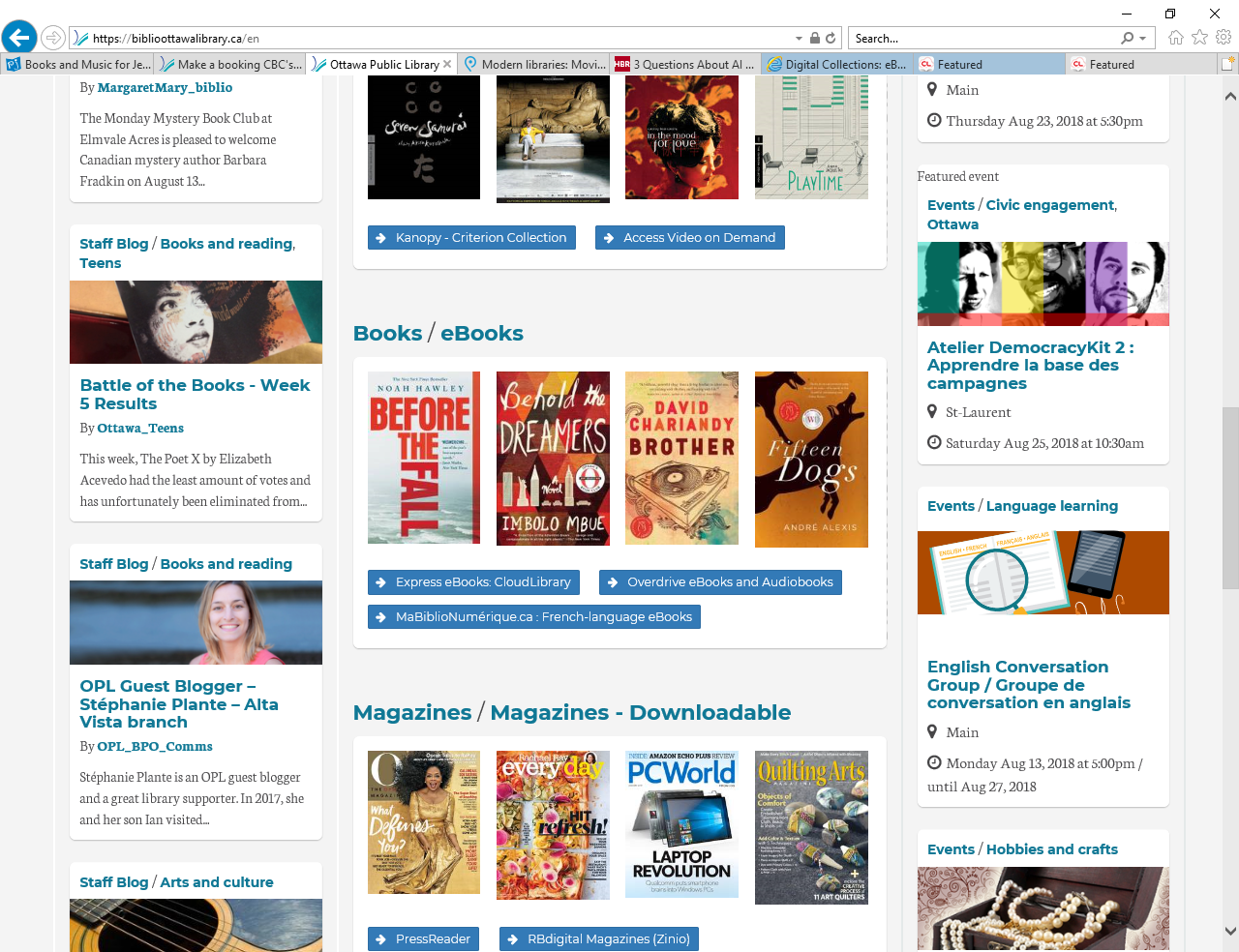
Task: Open Battle of the Books - Week 5 Results
Action: click(x=195, y=394)
